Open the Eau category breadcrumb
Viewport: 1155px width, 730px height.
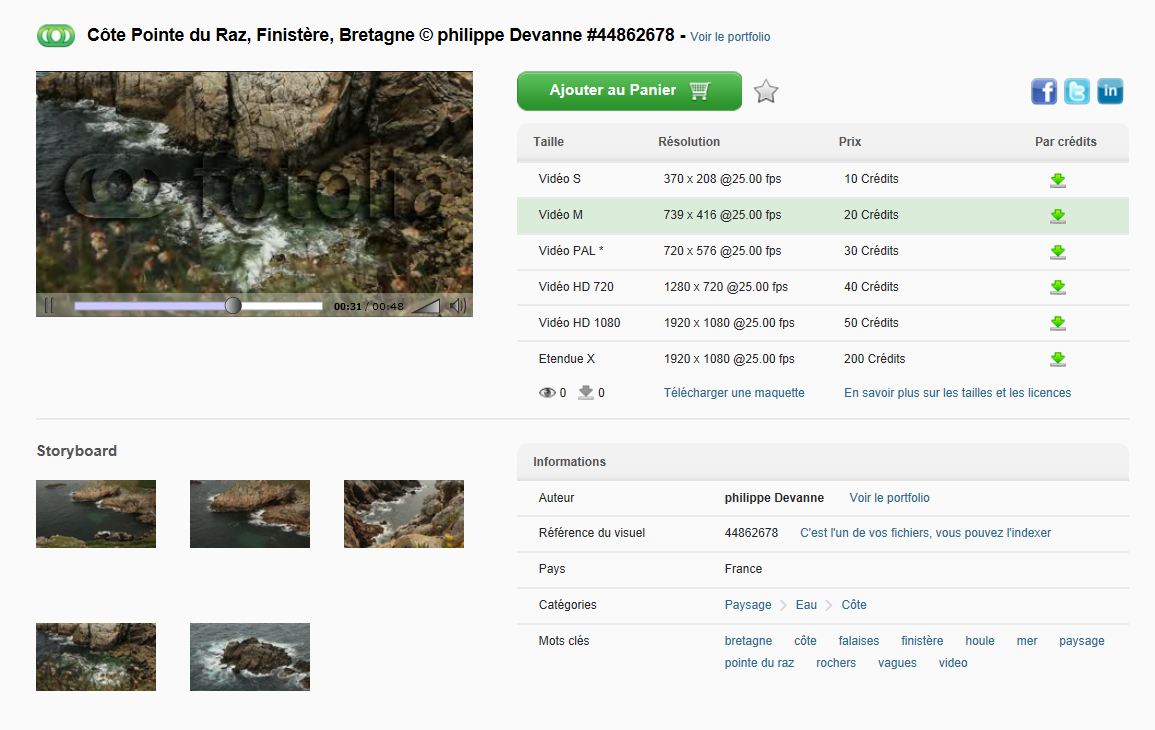click(x=806, y=605)
